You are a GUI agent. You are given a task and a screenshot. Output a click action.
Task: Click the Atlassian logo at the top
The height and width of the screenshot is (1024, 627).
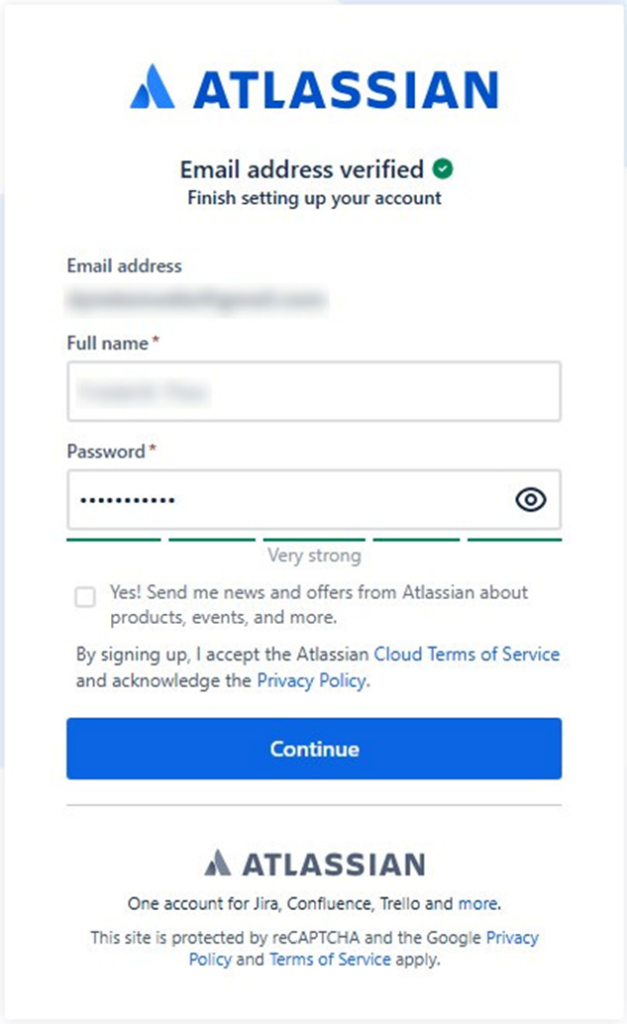click(x=313, y=88)
